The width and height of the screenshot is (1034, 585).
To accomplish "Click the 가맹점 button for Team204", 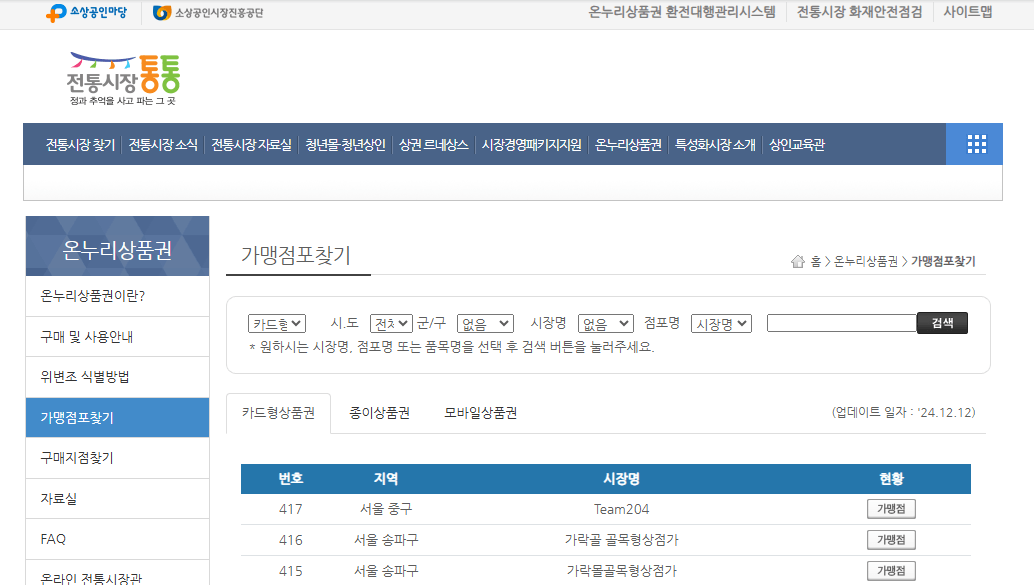I will coord(890,508).
